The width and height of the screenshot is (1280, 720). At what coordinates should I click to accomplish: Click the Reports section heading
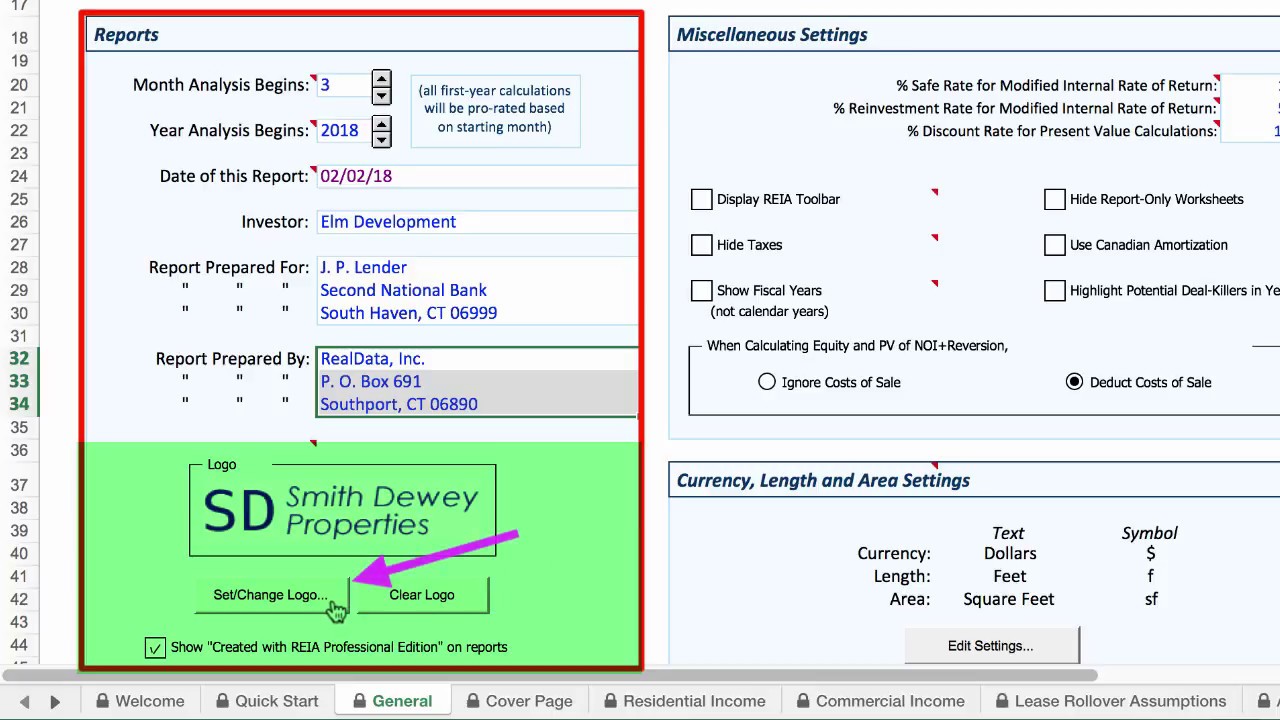coord(126,35)
